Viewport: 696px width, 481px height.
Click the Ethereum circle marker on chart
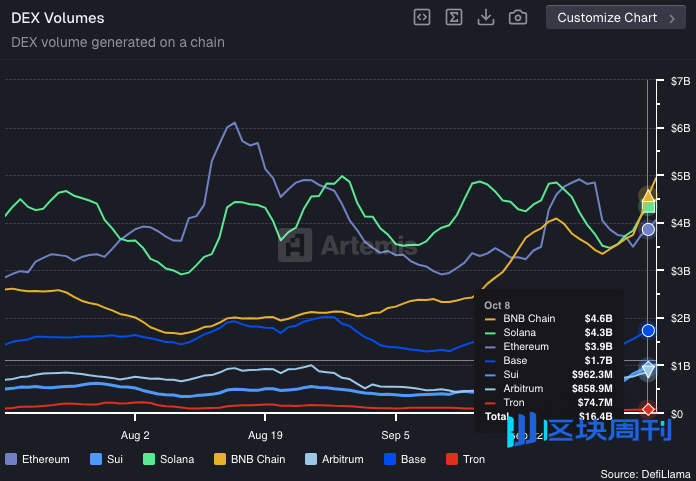648,229
